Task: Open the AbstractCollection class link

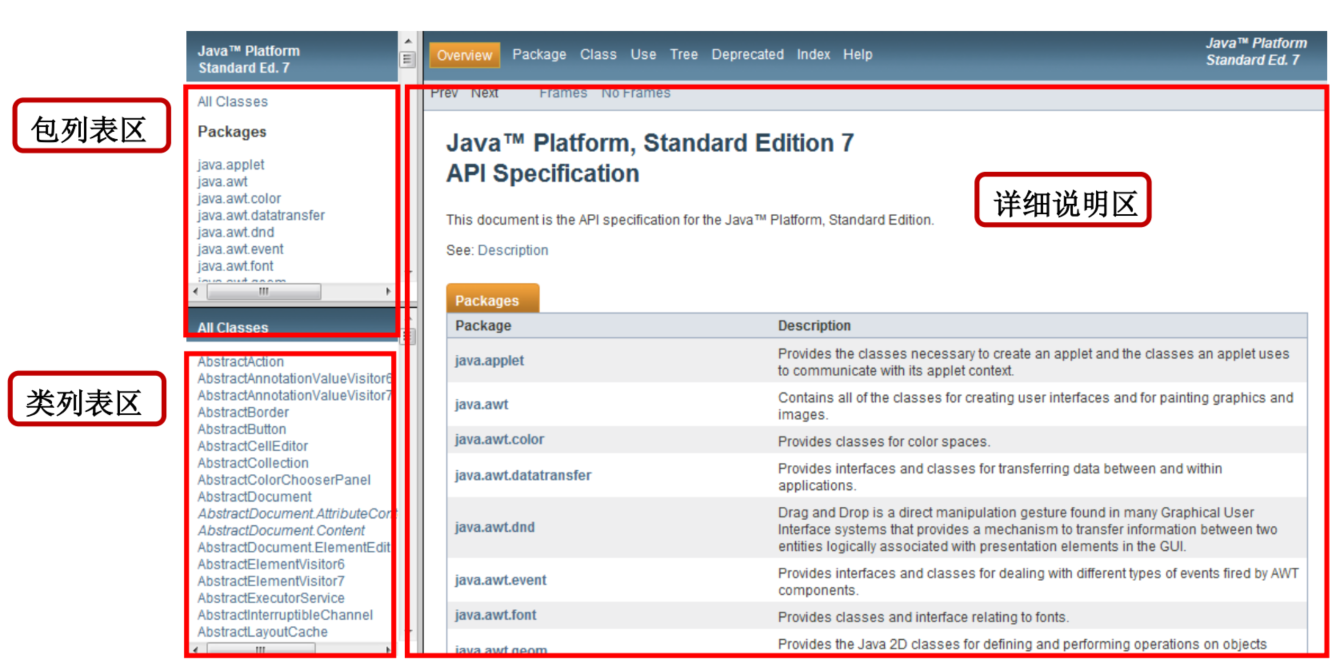Action: [253, 463]
